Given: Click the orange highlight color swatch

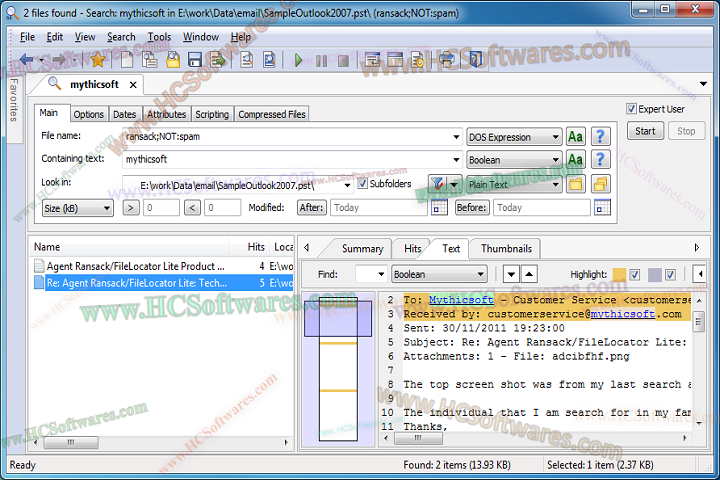Looking at the screenshot, I should click(x=619, y=275).
